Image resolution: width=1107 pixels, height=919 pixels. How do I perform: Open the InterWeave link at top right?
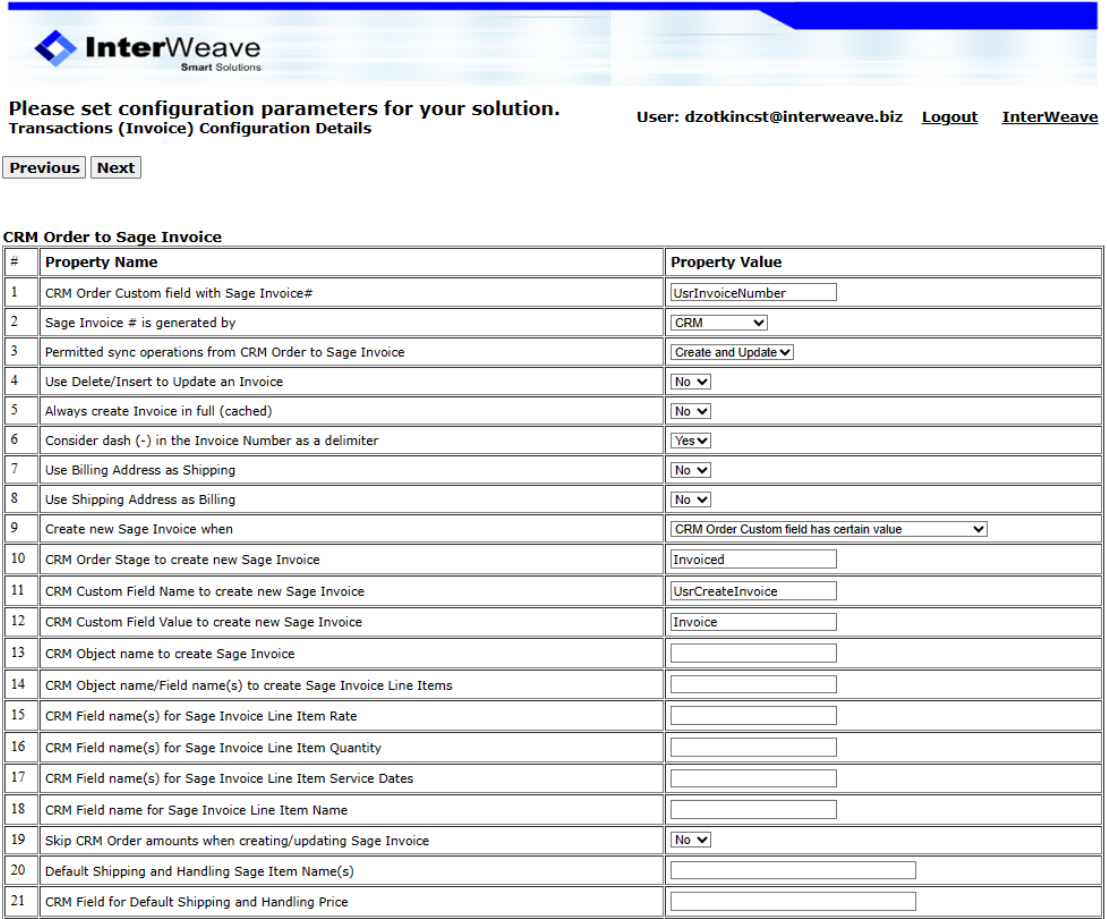click(x=1050, y=117)
